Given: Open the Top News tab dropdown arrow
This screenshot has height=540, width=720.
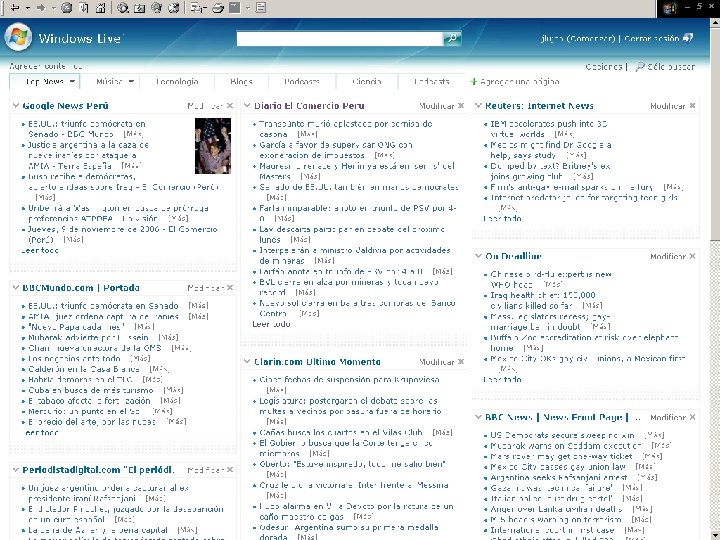Looking at the screenshot, I should 72,82.
